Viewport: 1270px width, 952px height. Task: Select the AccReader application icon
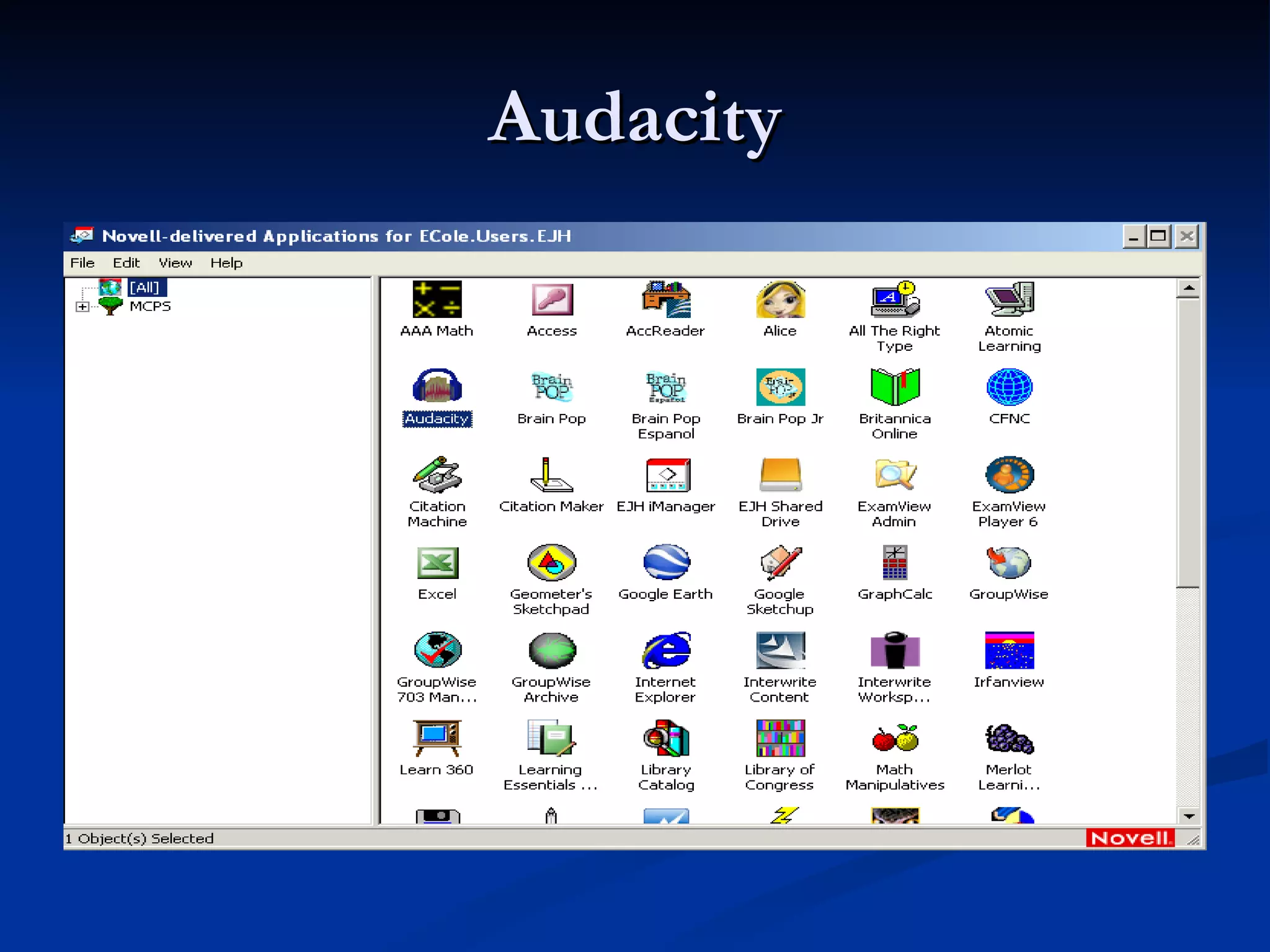pyautogui.click(x=665, y=300)
